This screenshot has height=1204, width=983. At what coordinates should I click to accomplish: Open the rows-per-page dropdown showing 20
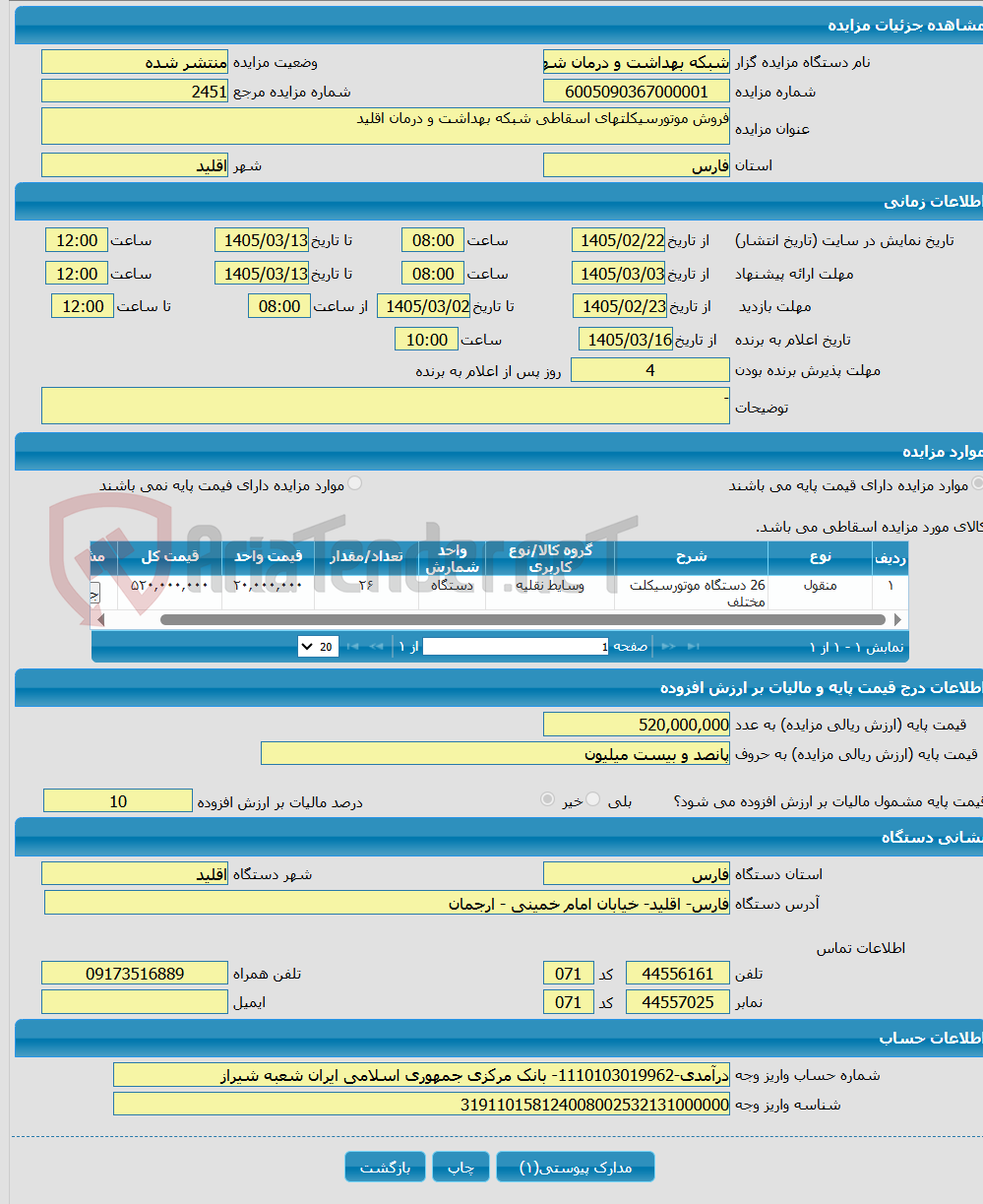318,647
